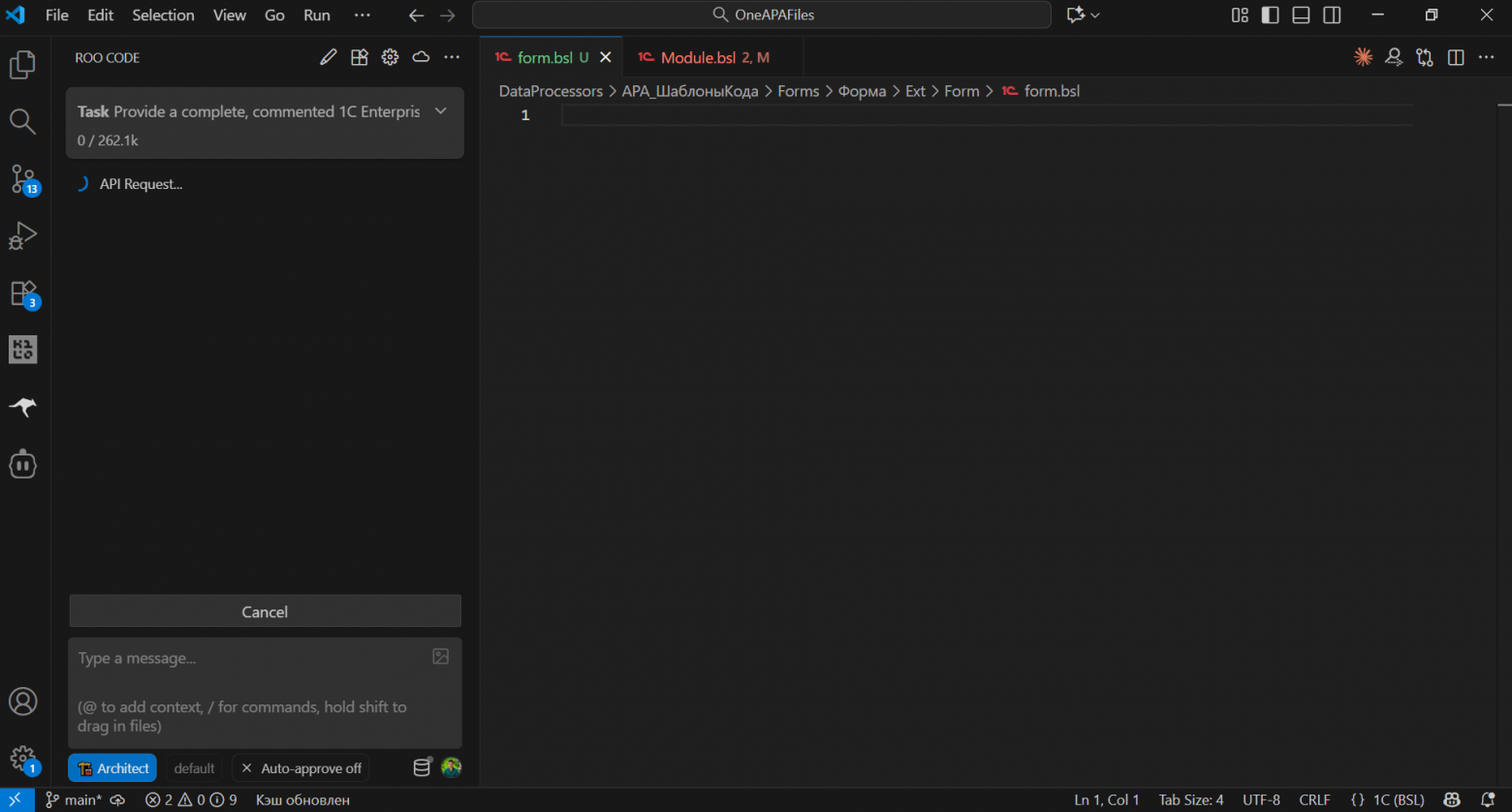Switch to the Module.bsl tab

tap(705, 57)
